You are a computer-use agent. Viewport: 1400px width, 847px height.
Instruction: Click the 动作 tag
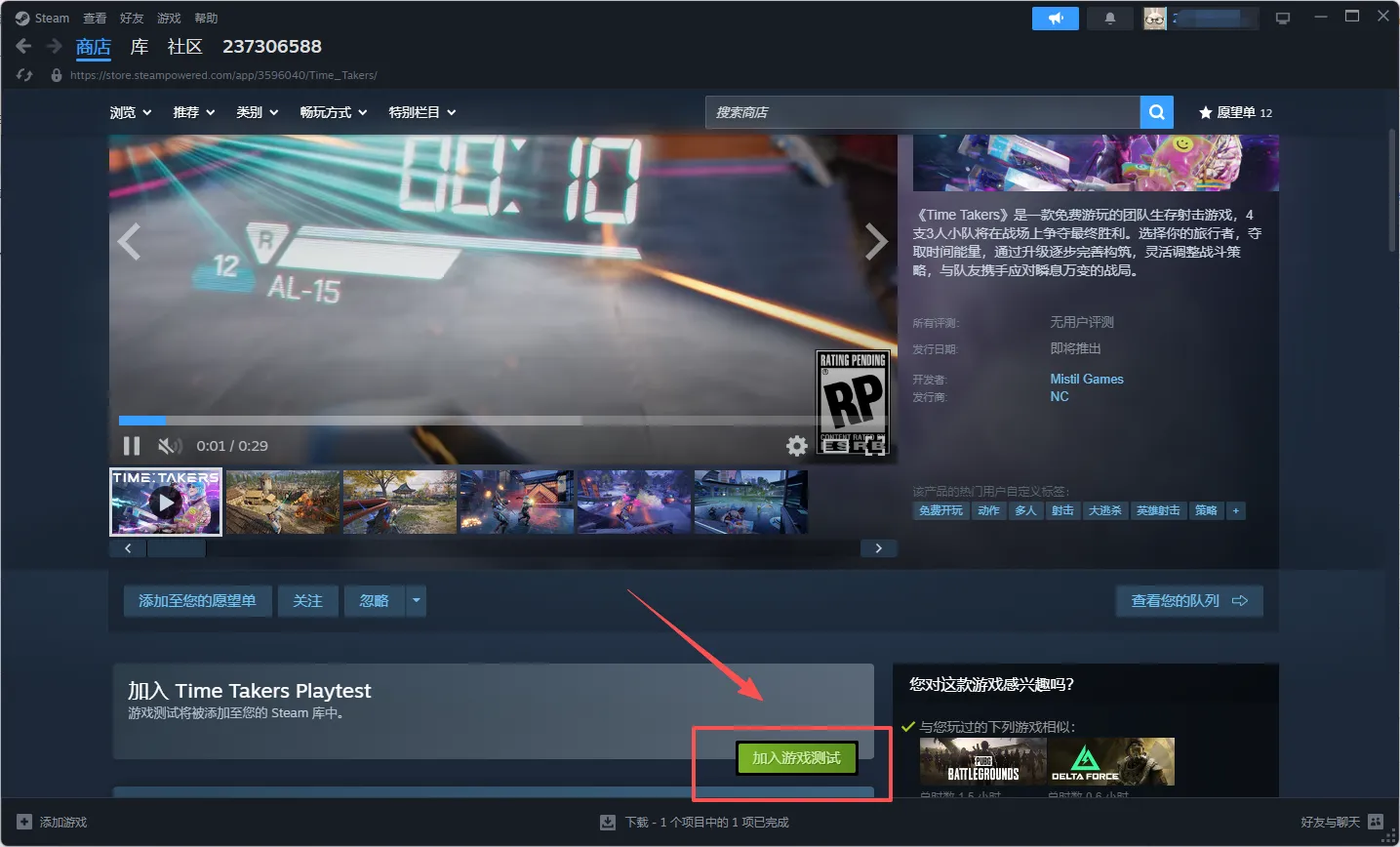[989, 510]
